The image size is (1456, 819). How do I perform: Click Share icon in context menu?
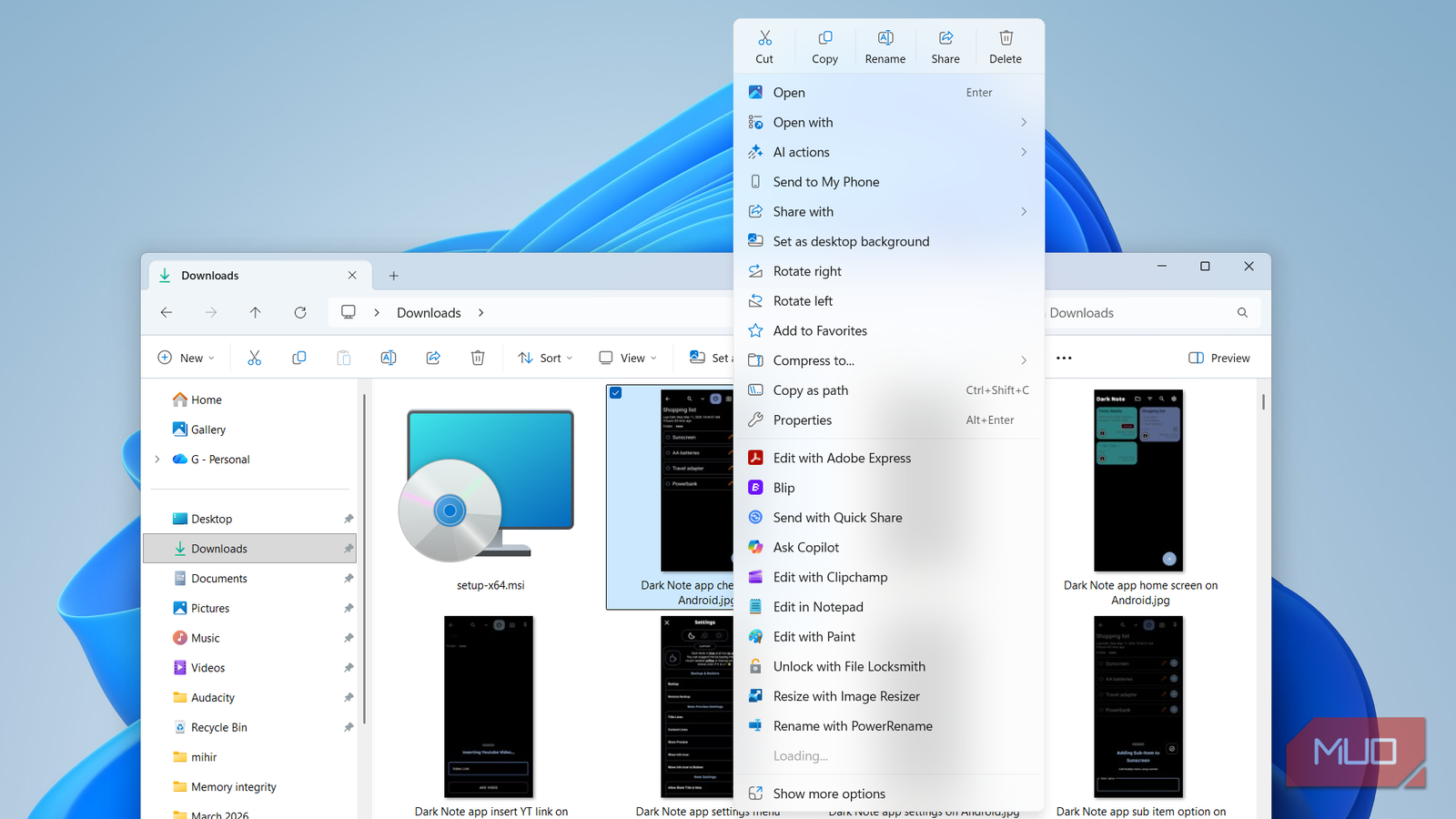(945, 46)
